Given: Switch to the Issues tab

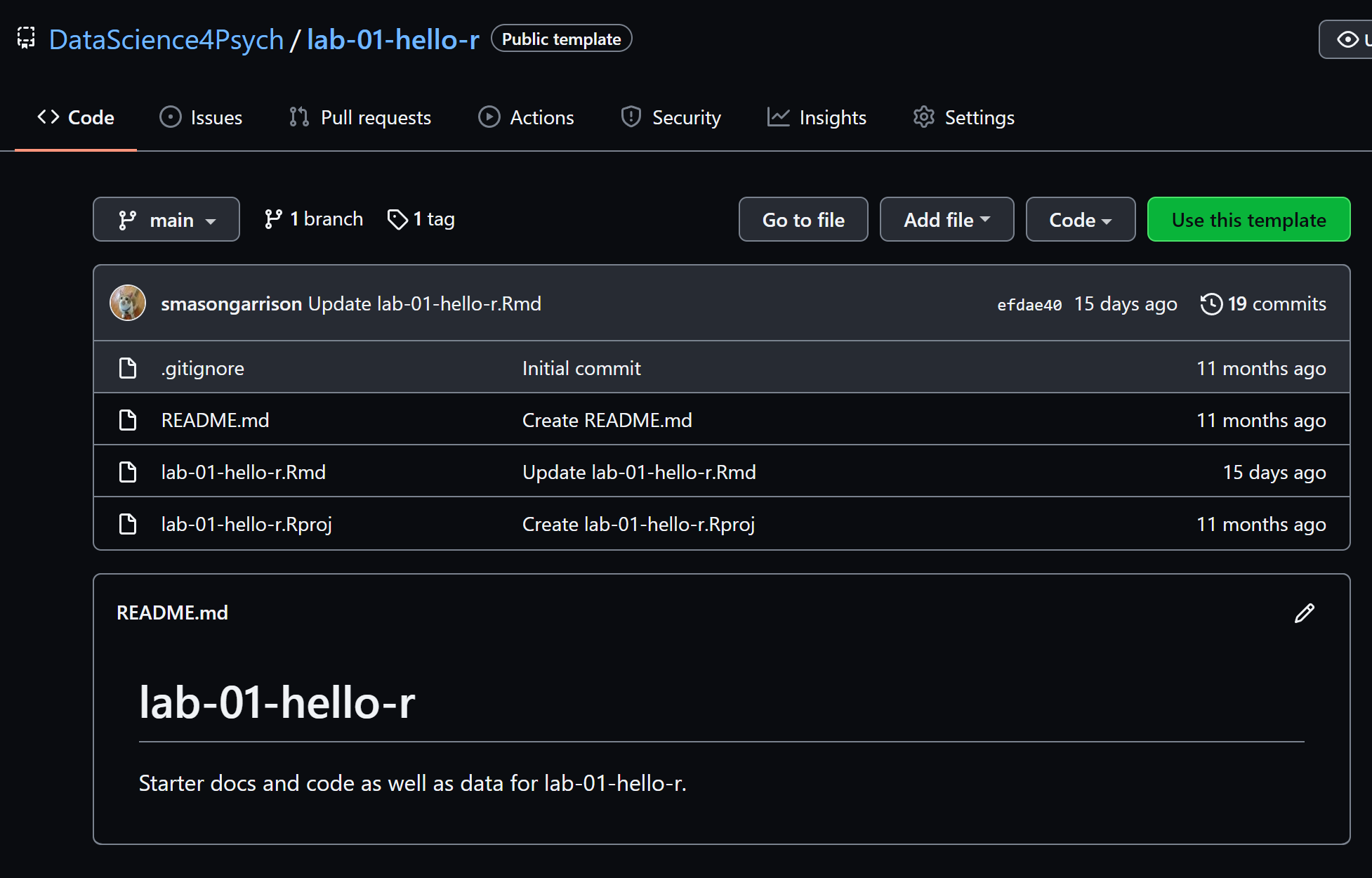Looking at the screenshot, I should click(202, 117).
